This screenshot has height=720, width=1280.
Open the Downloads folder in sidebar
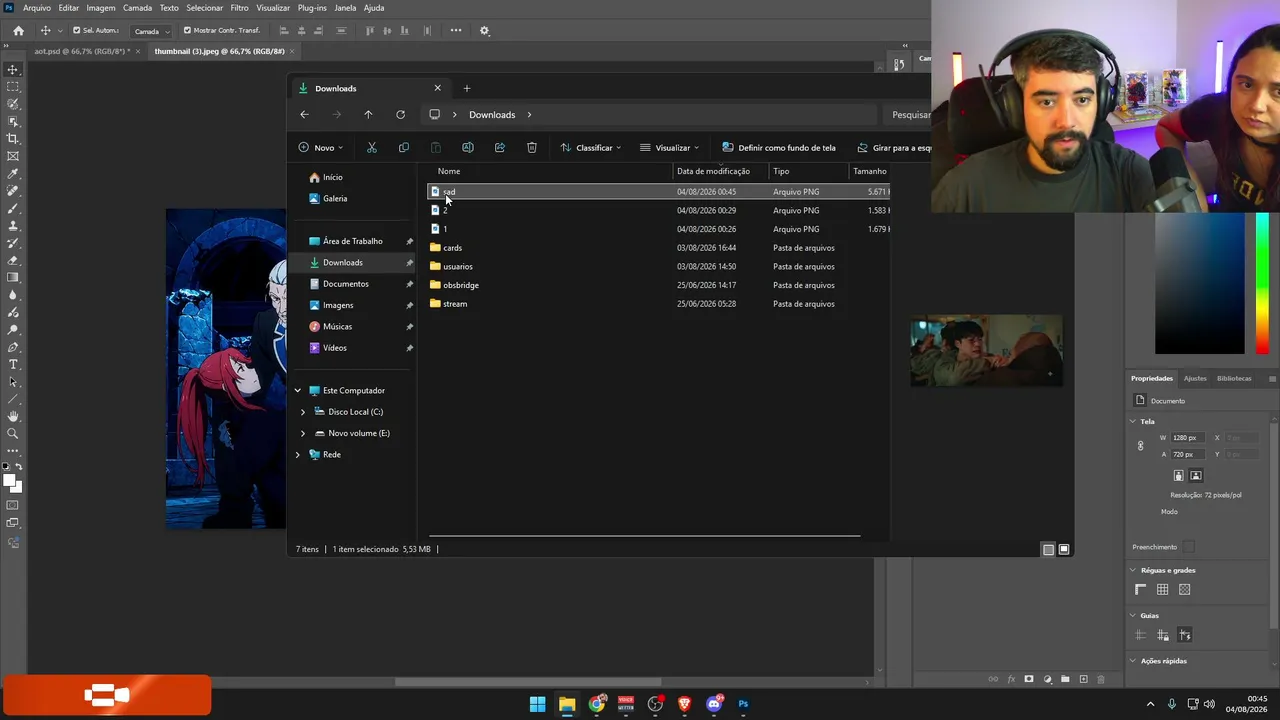[x=343, y=263]
